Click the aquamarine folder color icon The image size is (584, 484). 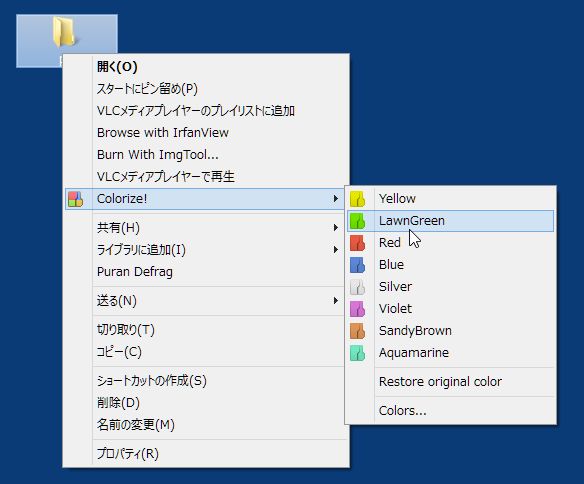357,353
